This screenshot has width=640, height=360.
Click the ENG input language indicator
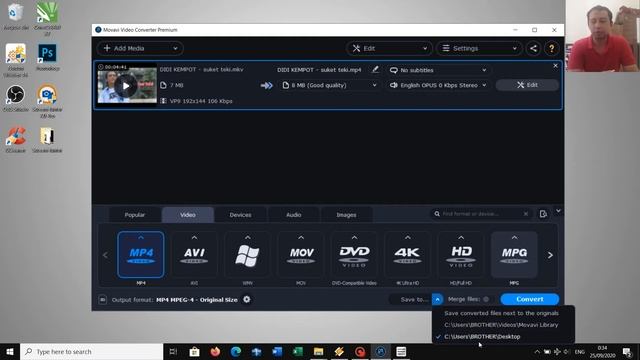(580, 351)
